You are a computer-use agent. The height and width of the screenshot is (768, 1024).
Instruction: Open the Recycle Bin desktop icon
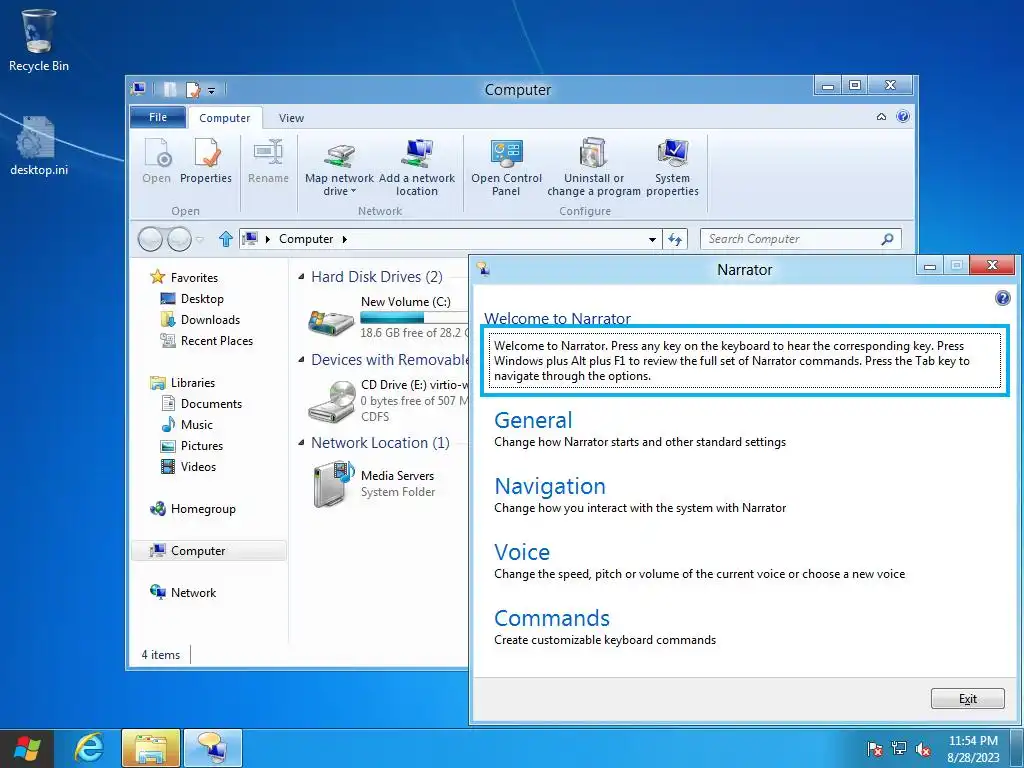[x=38, y=39]
